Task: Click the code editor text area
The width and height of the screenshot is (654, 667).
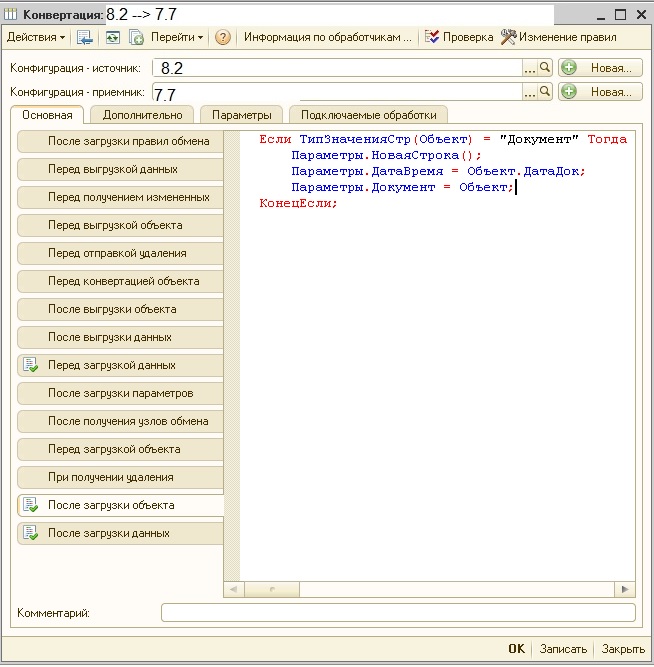Action: coord(437,356)
